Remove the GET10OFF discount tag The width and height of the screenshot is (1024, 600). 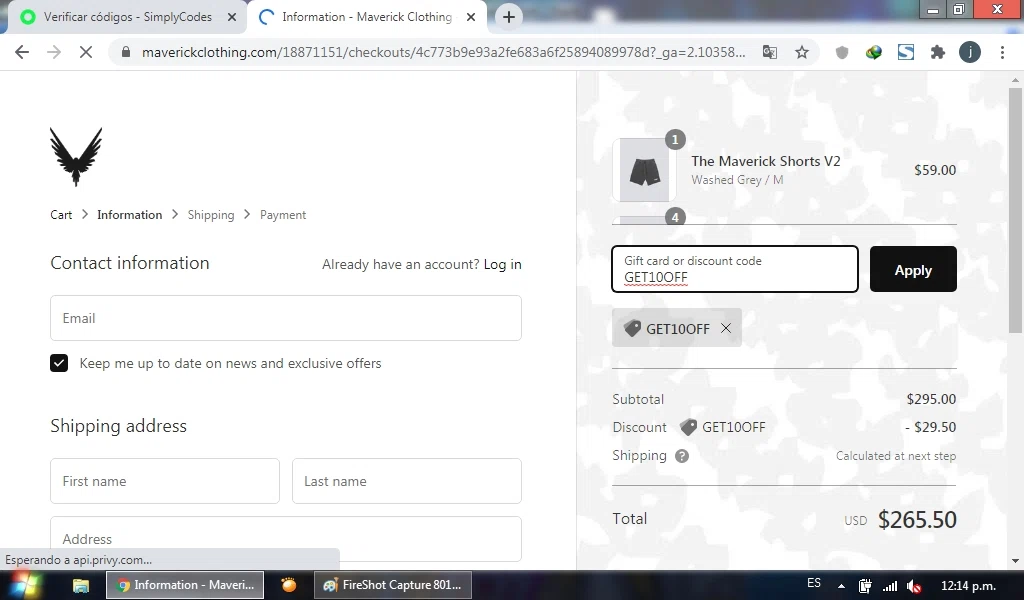click(726, 328)
